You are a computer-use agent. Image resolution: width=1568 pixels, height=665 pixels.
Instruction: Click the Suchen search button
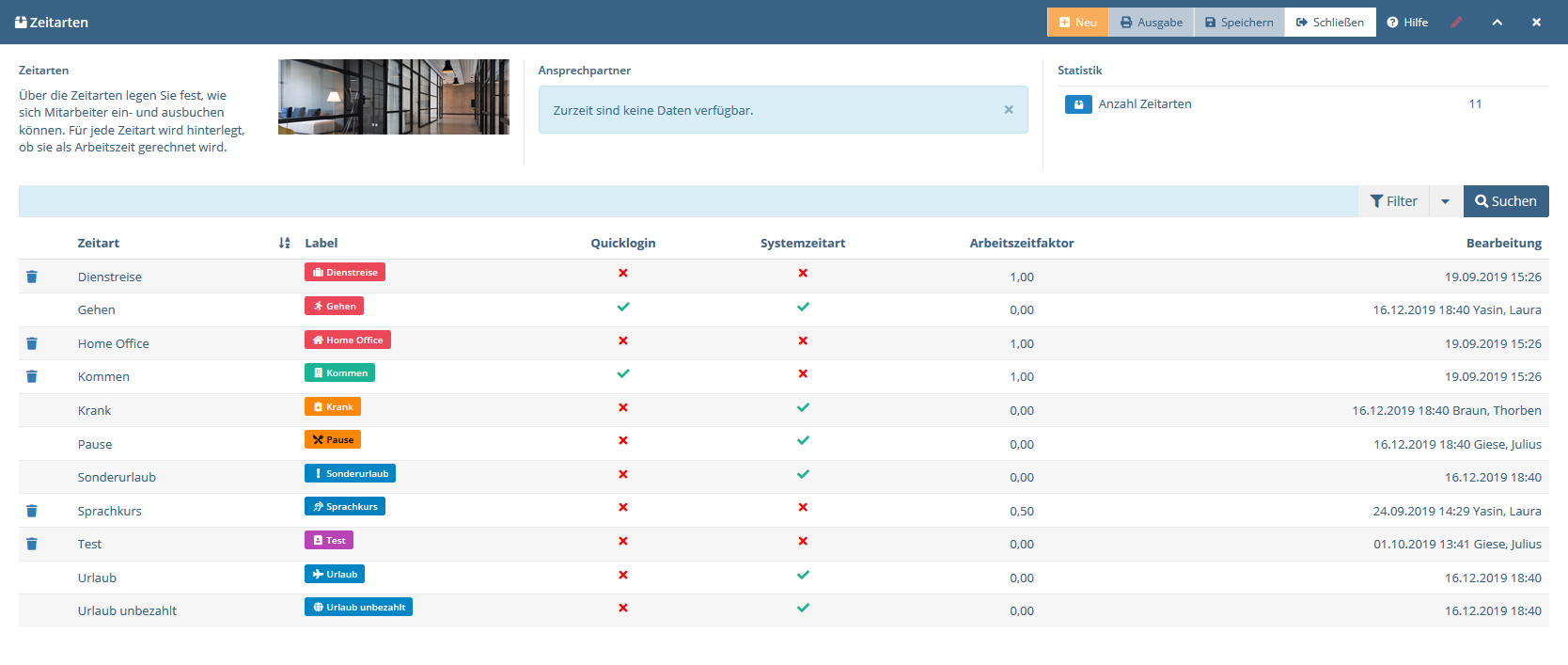[x=1506, y=201]
